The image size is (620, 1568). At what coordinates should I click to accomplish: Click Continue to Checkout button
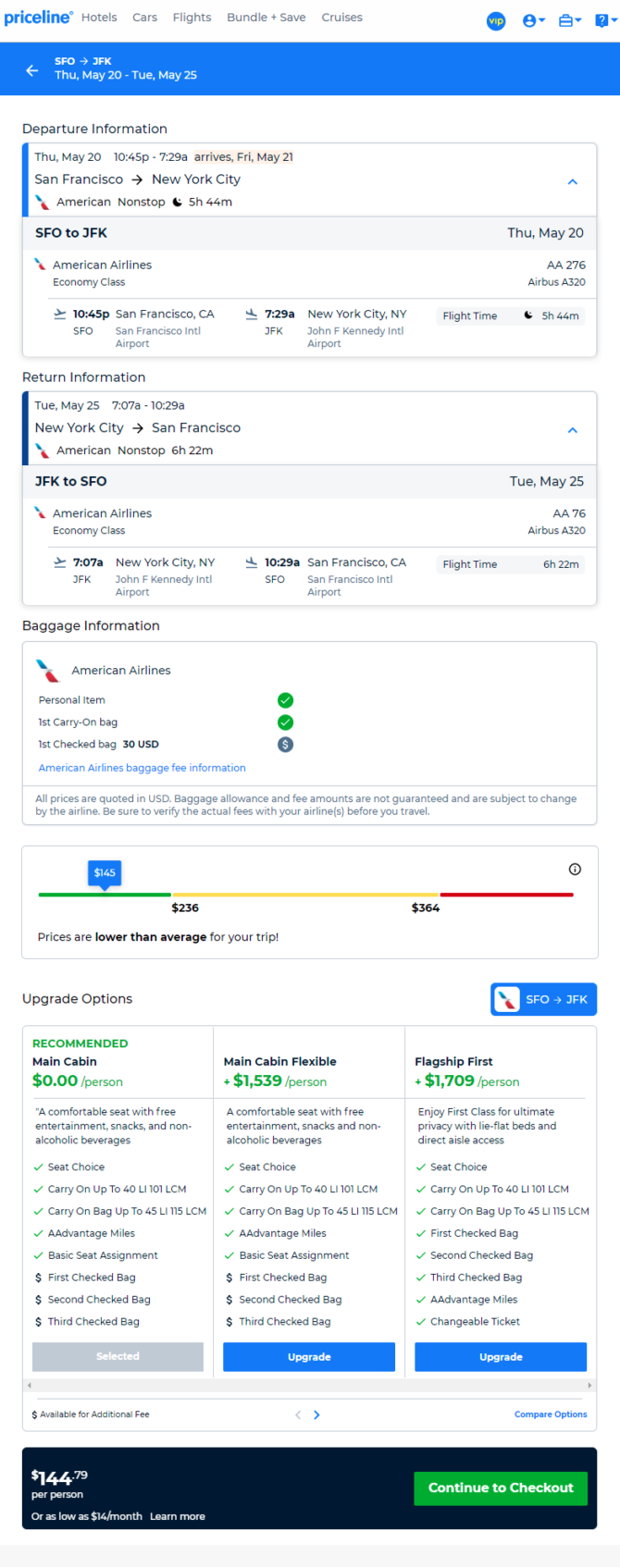[501, 1488]
